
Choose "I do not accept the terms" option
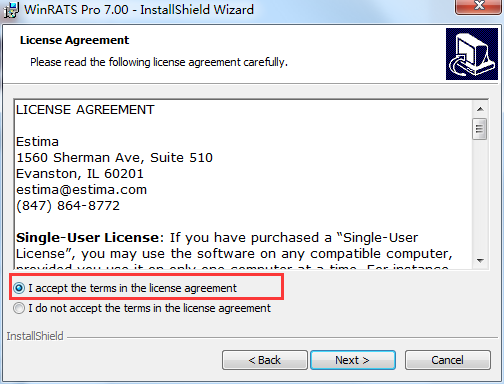(x=19, y=308)
